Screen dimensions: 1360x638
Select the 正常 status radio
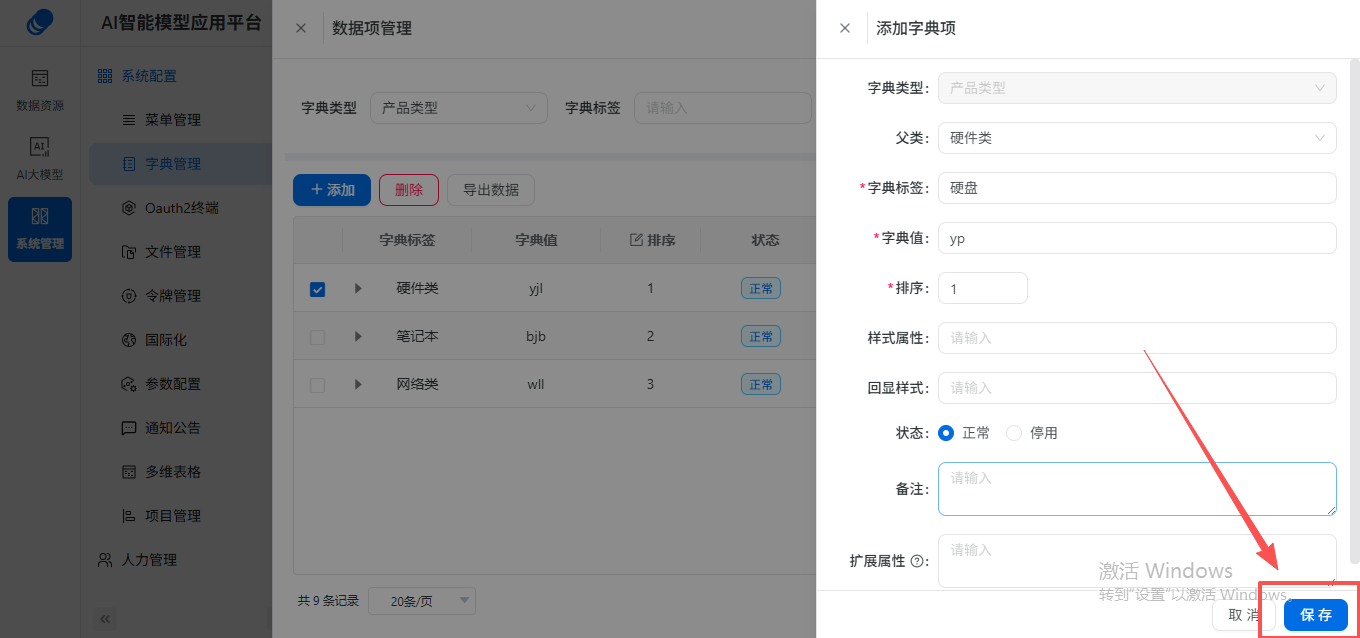[946, 433]
